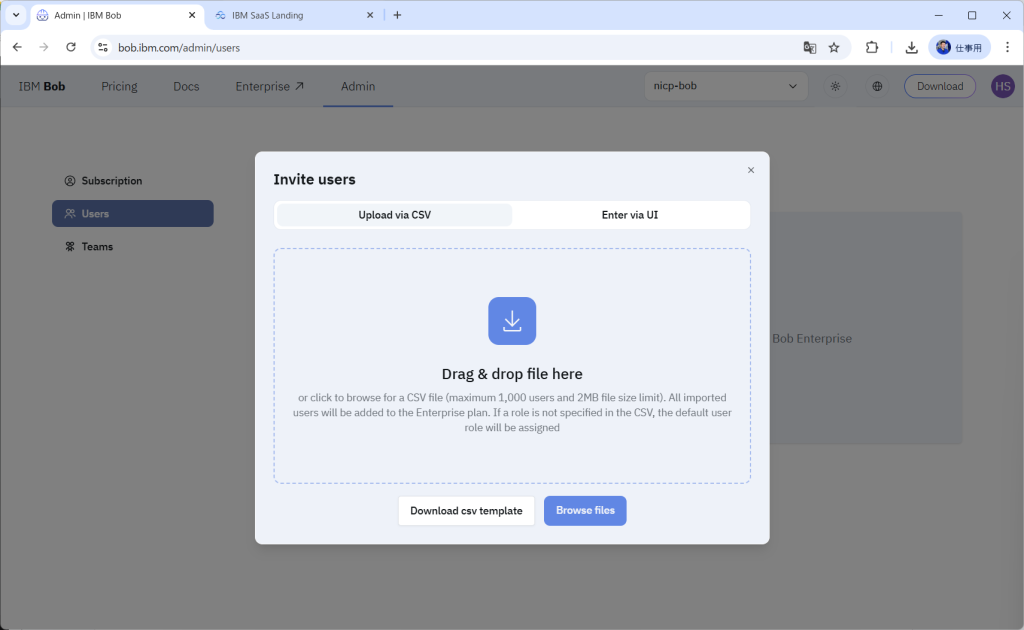The image size is (1024, 630).
Task: Close the IBM SaaS Landing tab
Action: (x=370, y=15)
